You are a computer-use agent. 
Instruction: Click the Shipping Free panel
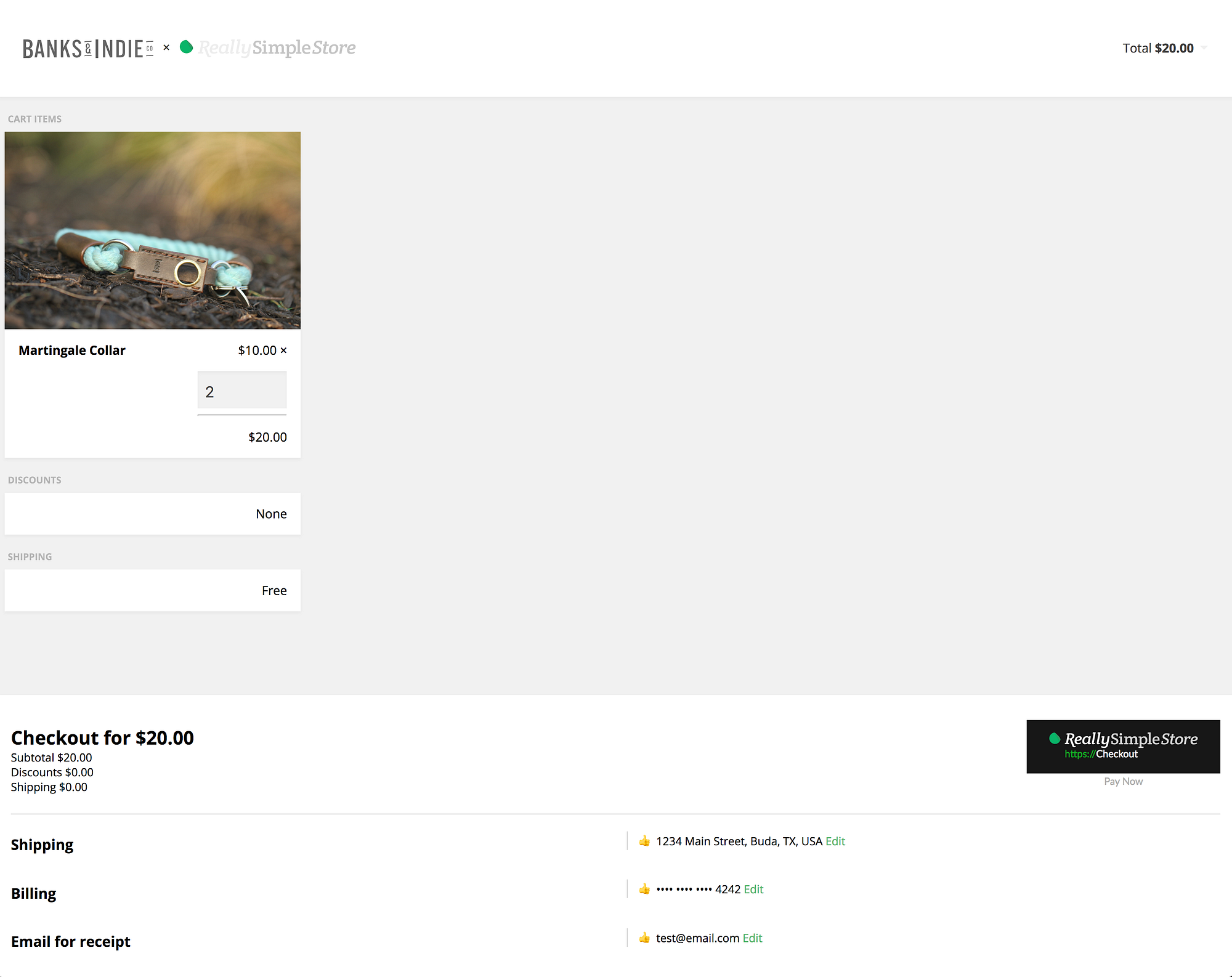(x=153, y=590)
